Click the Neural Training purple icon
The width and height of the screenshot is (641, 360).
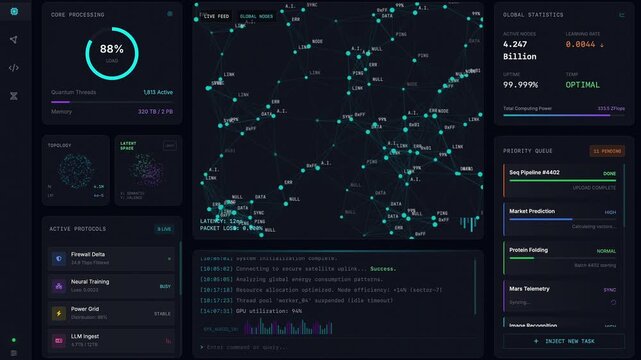point(59,286)
